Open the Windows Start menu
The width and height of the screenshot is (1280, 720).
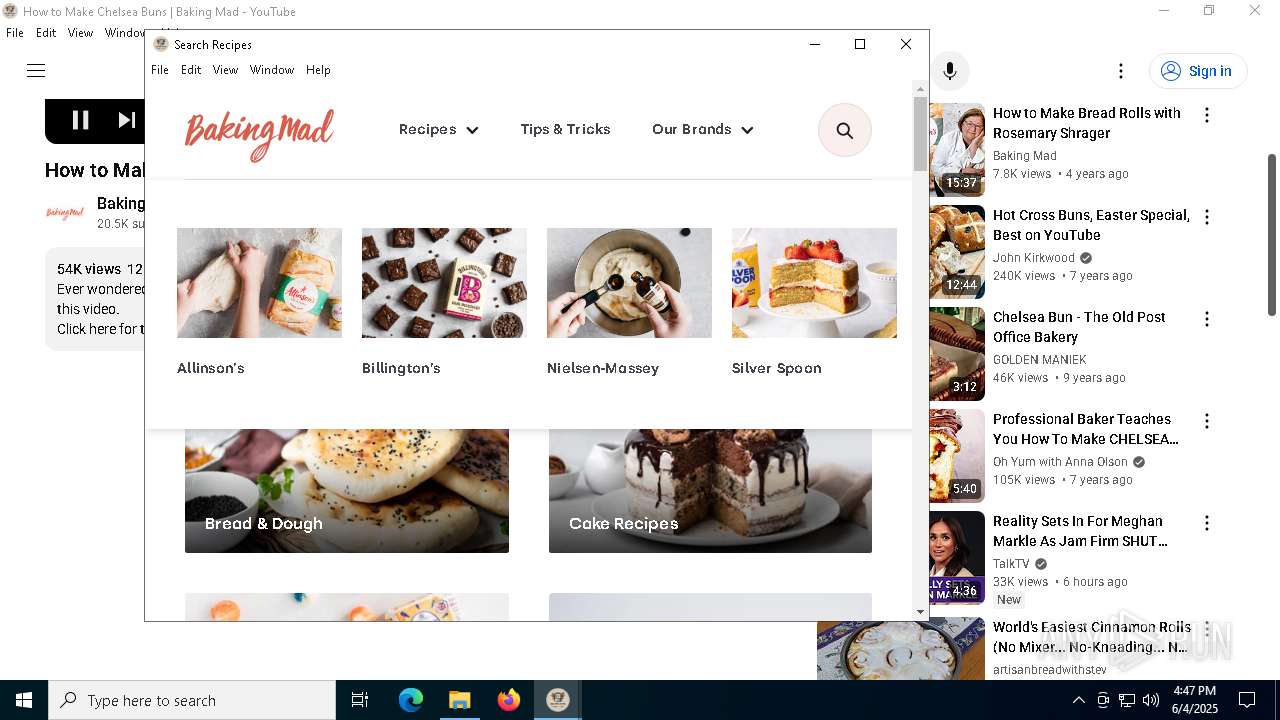(x=24, y=700)
